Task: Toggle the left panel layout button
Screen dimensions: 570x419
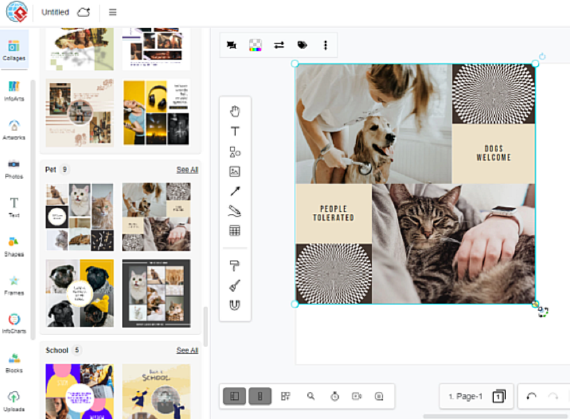Action: click(234, 396)
